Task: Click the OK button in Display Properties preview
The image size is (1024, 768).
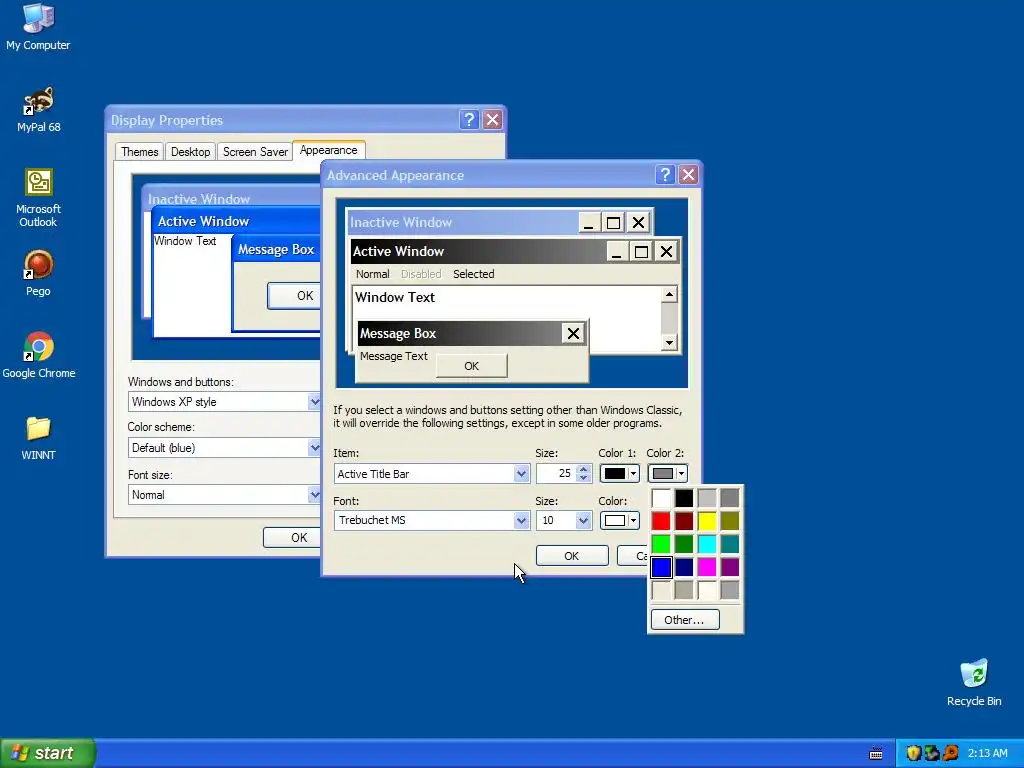Action: point(294,296)
